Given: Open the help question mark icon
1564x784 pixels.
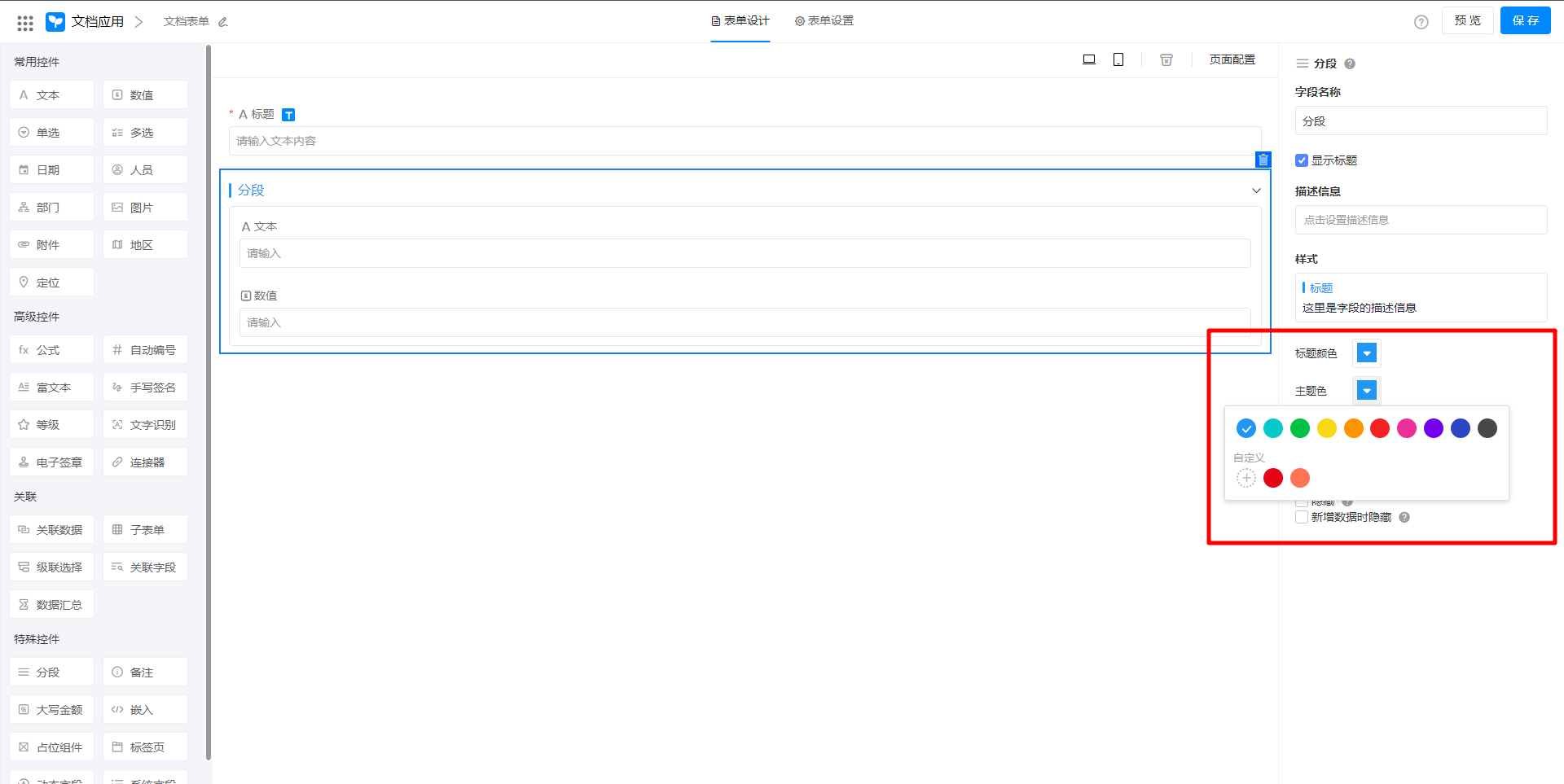Looking at the screenshot, I should (1421, 22).
